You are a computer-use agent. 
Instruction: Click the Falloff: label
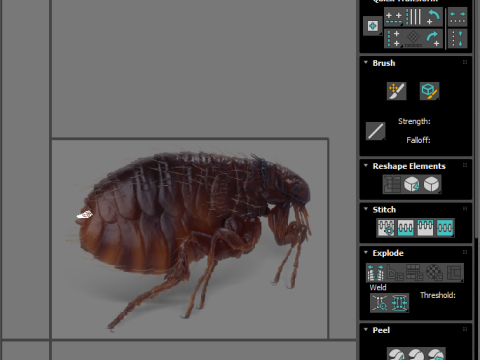418,140
